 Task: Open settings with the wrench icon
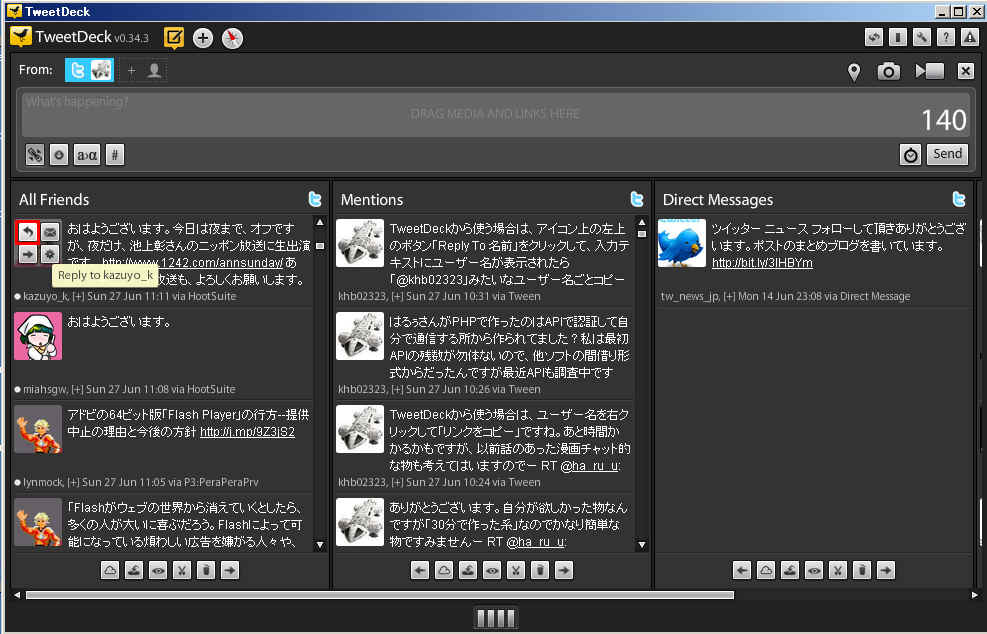pos(922,38)
